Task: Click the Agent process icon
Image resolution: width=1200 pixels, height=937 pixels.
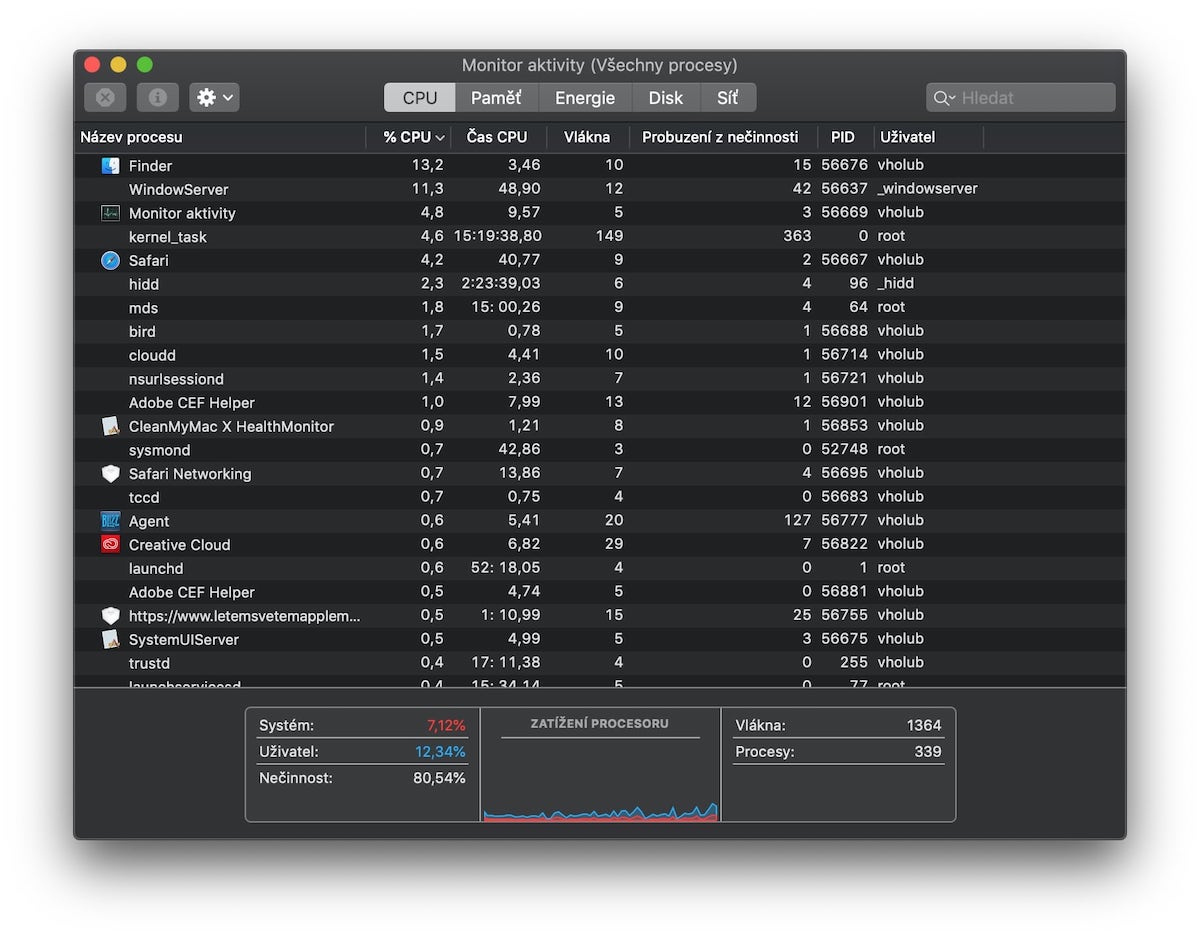Action: (110, 521)
